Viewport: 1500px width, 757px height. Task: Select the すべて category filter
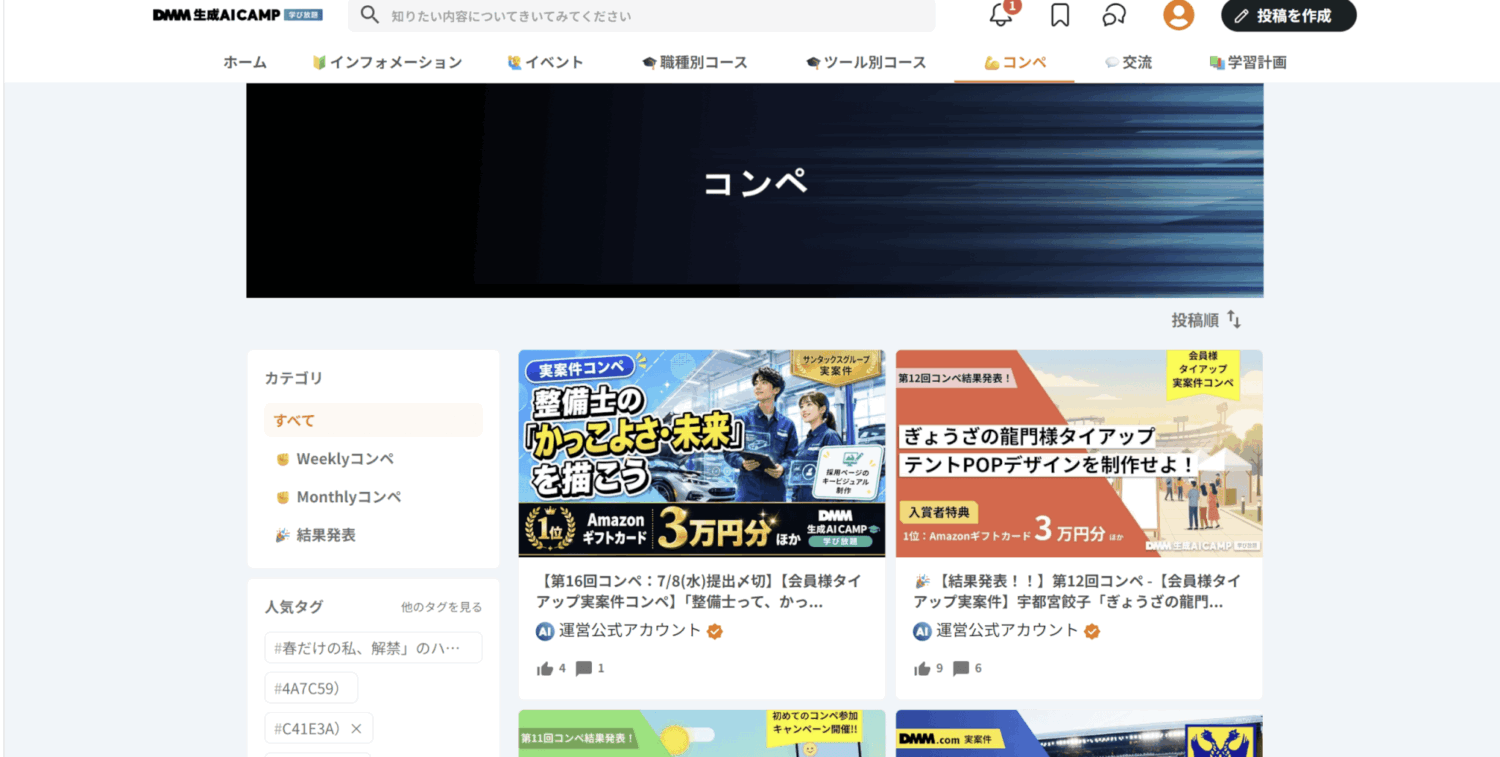click(373, 420)
